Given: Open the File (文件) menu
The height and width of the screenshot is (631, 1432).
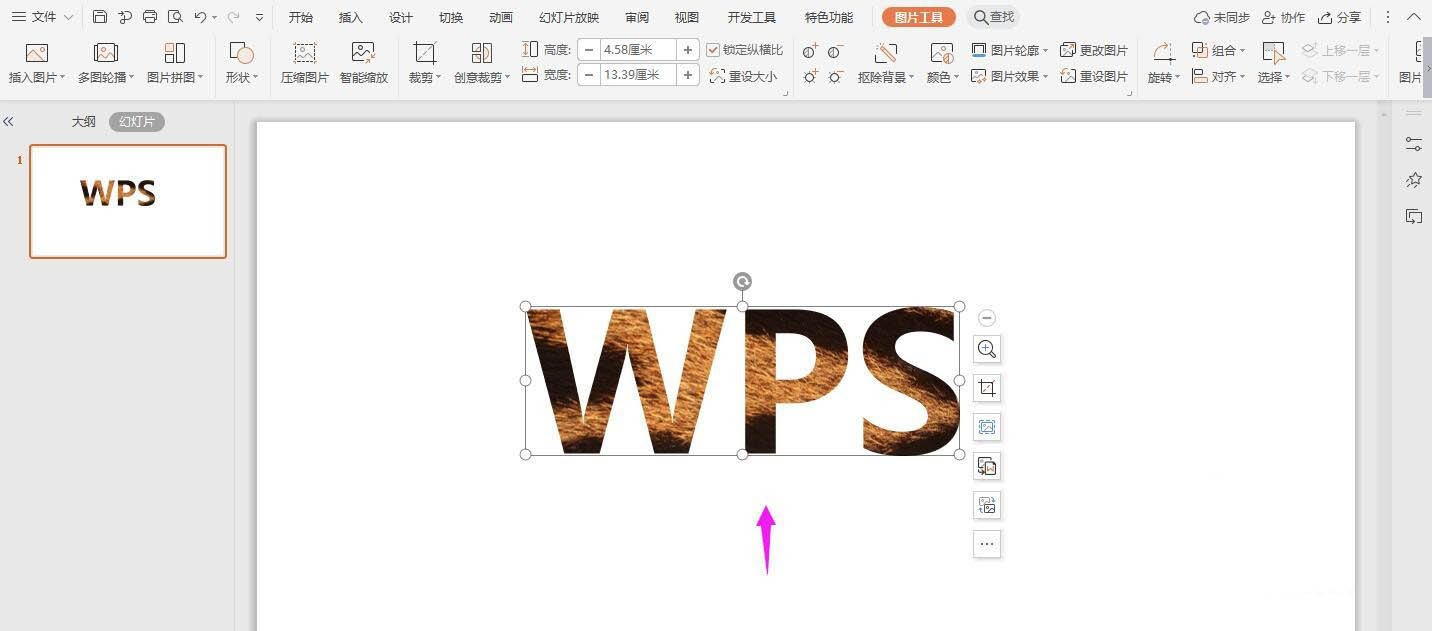Looking at the screenshot, I should tap(43, 17).
